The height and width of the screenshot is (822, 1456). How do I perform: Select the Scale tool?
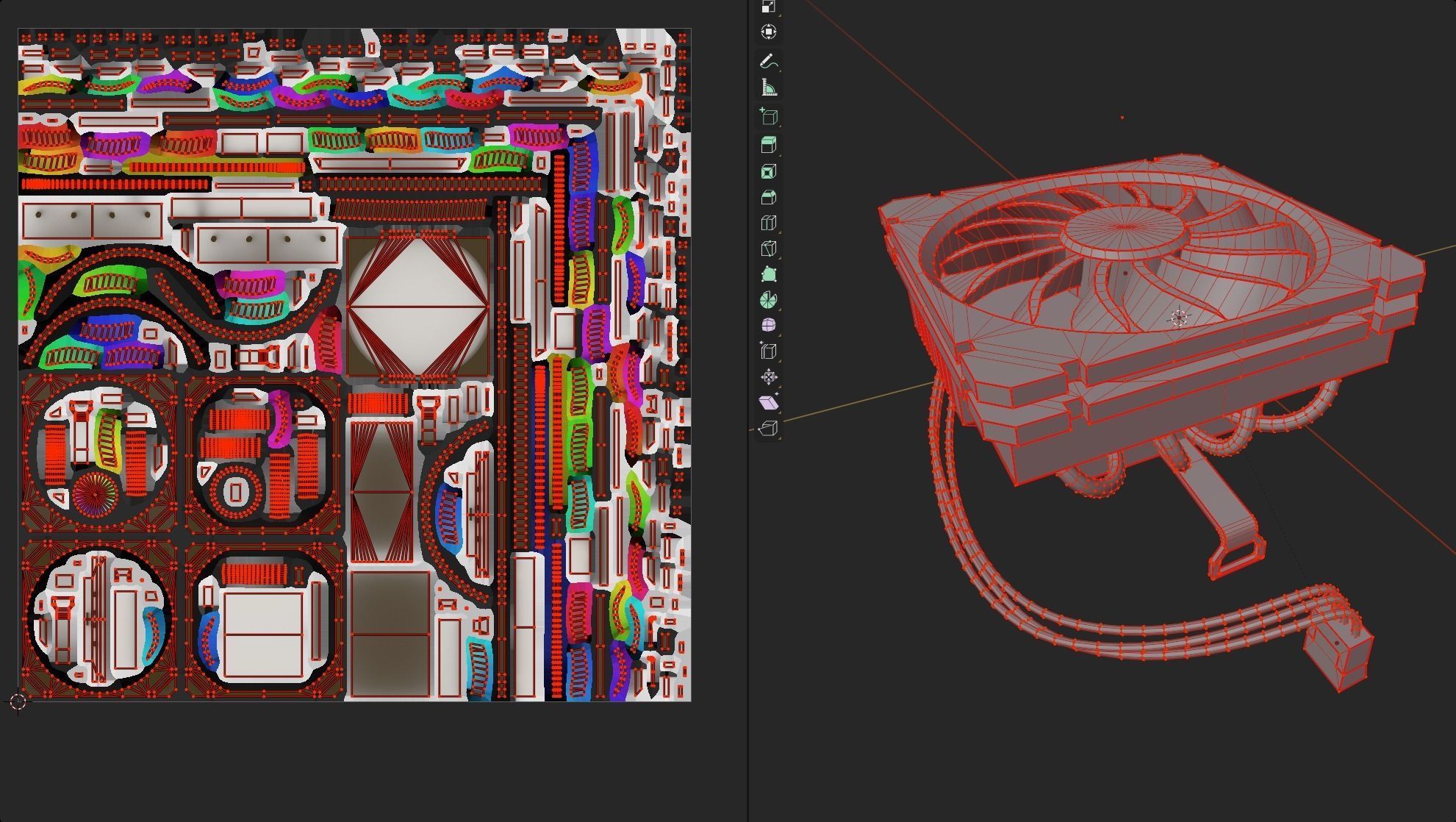tap(768, 7)
